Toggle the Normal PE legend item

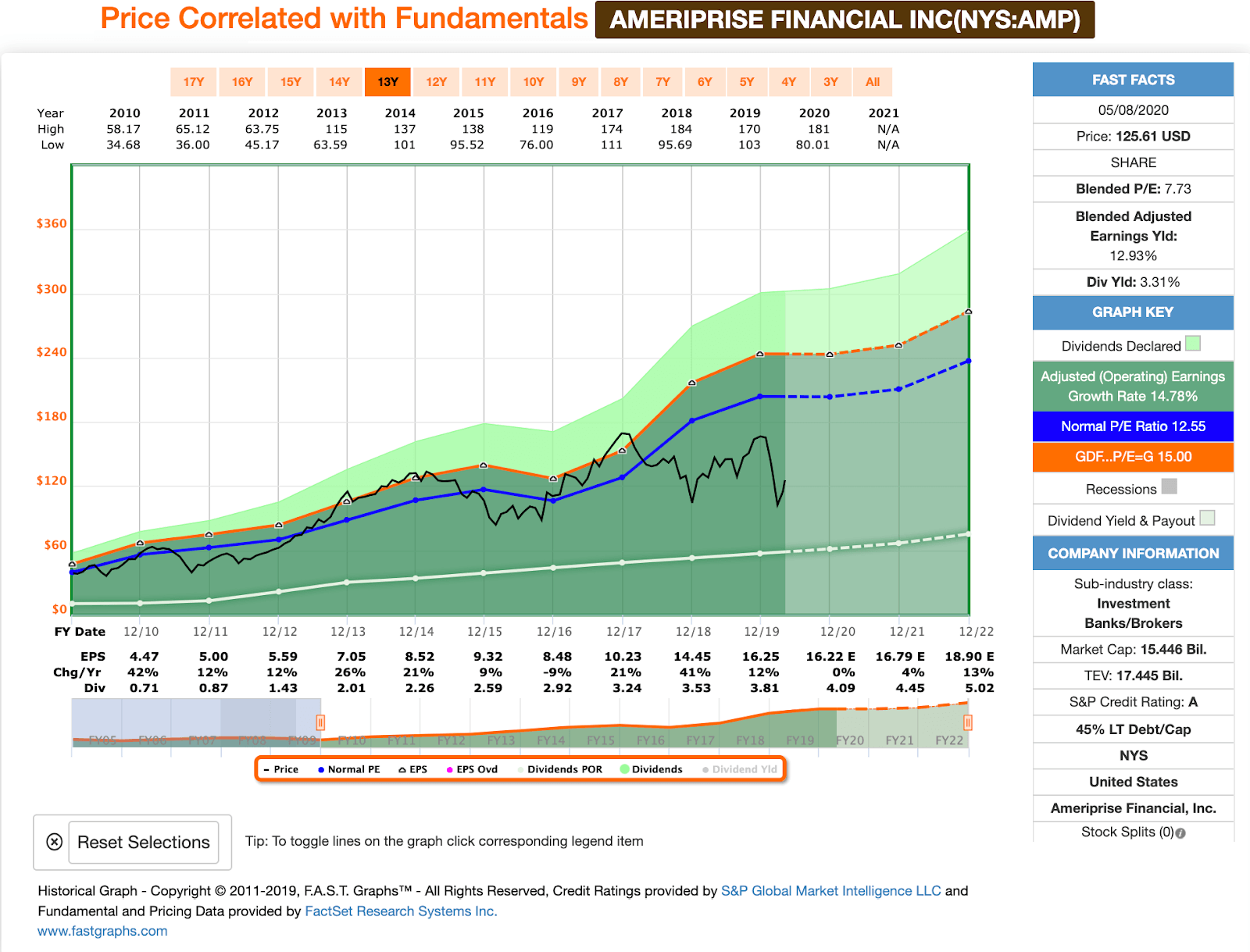coord(348,769)
